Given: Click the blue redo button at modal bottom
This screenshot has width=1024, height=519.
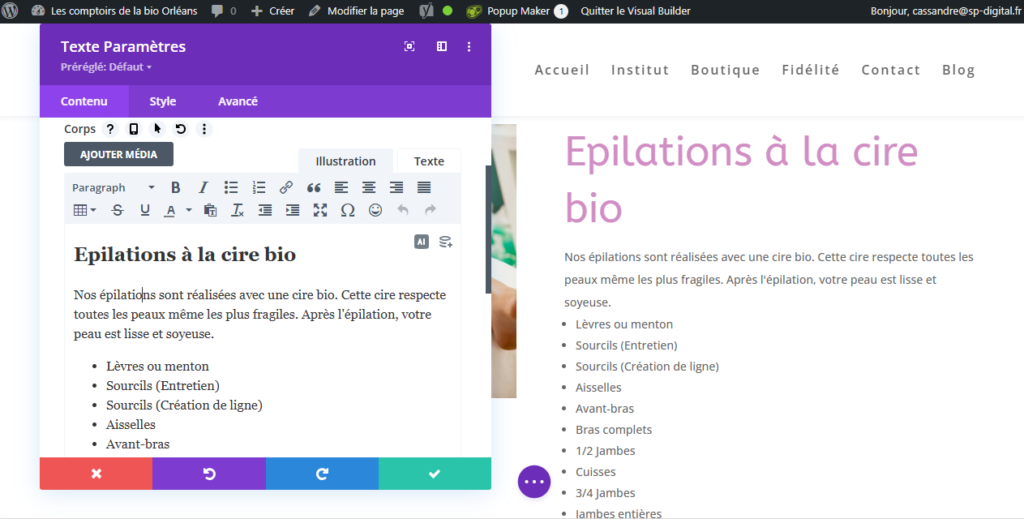Looking at the screenshot, I should click(322, 473).
